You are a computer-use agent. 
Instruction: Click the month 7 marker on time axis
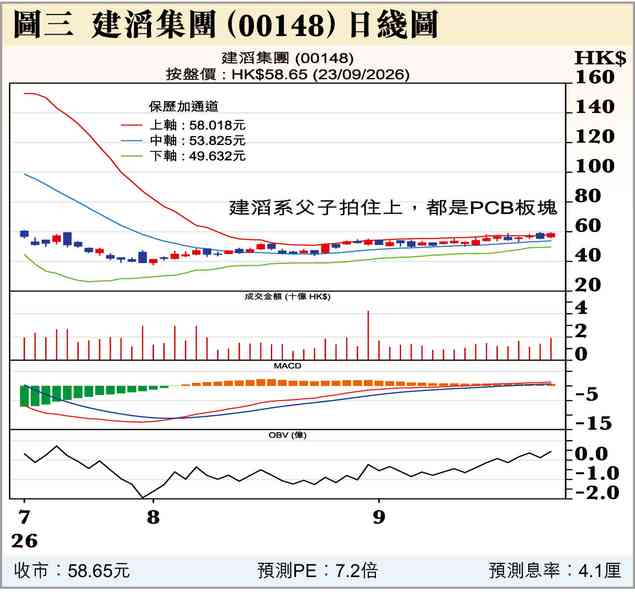24,517
